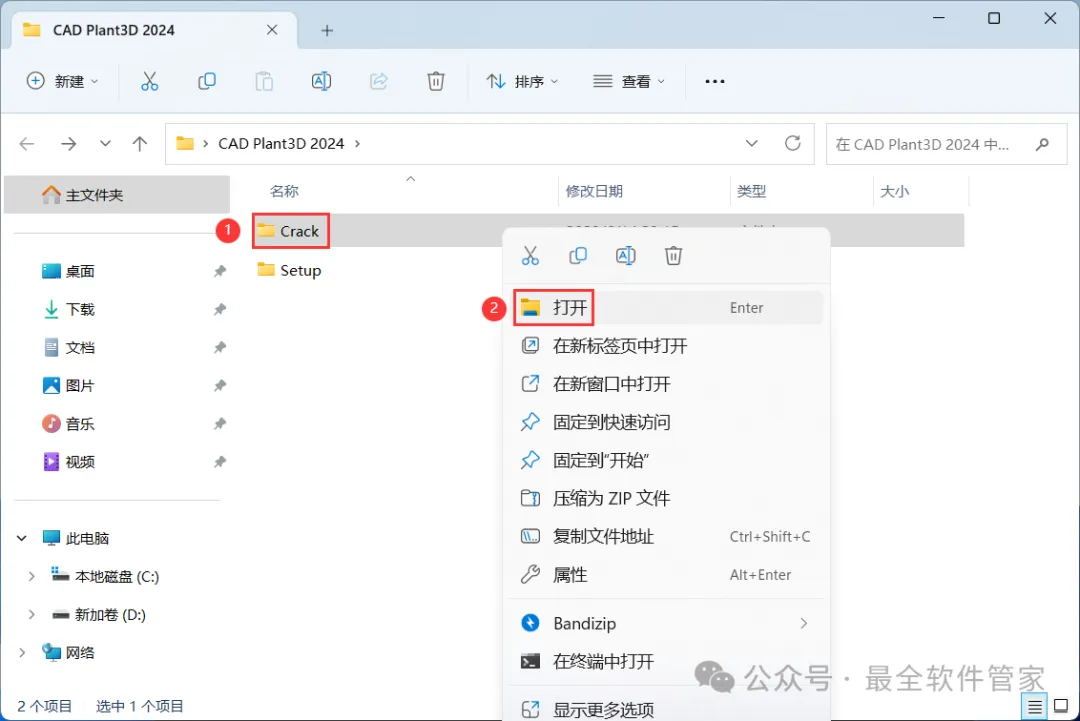Close the CAD Plant3D 2024 tab
Viewport: 1080px width, 721px height.
click(x=272, y=30)
